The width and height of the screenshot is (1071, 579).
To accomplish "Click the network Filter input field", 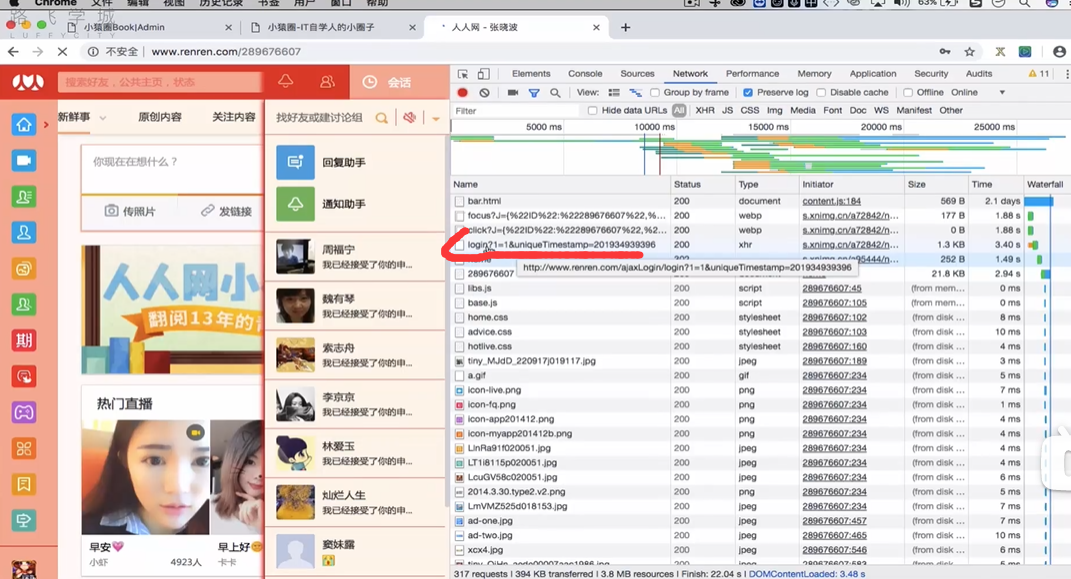I will point(515,111).
